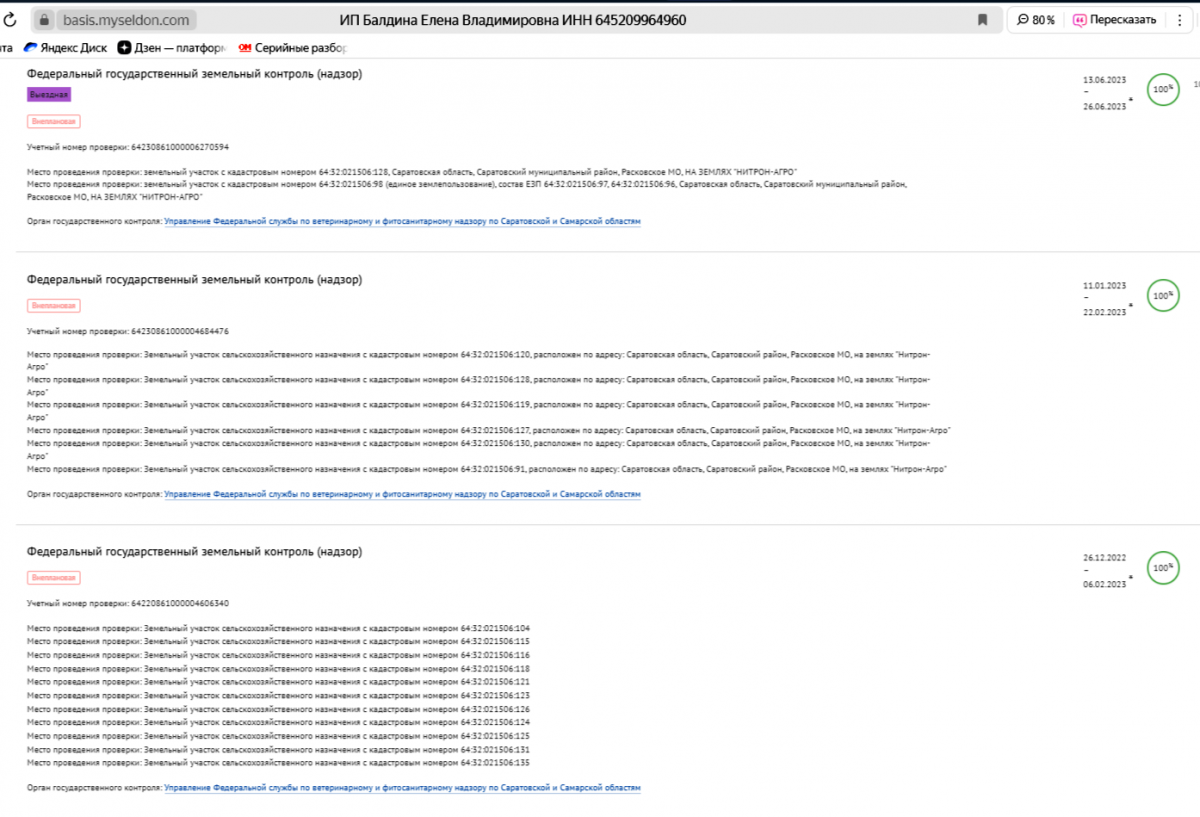Click the bookmark icon in address bar
Viewport: 1200px width, 817px height.
(982, 20)
